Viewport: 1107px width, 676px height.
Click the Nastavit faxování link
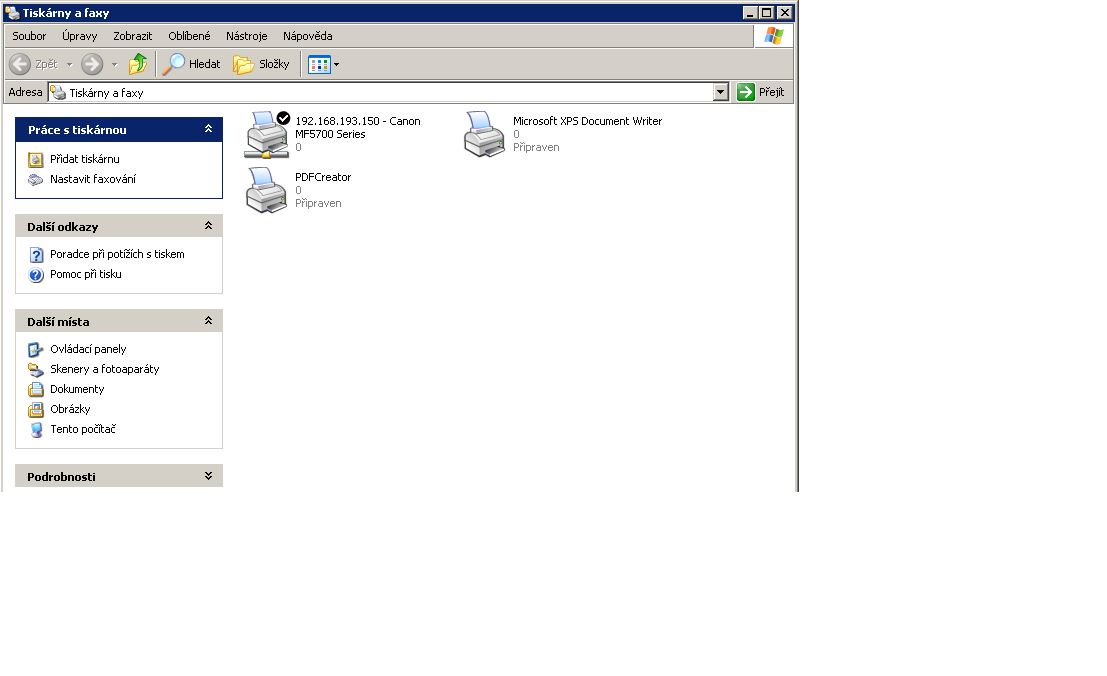(92, 179)
